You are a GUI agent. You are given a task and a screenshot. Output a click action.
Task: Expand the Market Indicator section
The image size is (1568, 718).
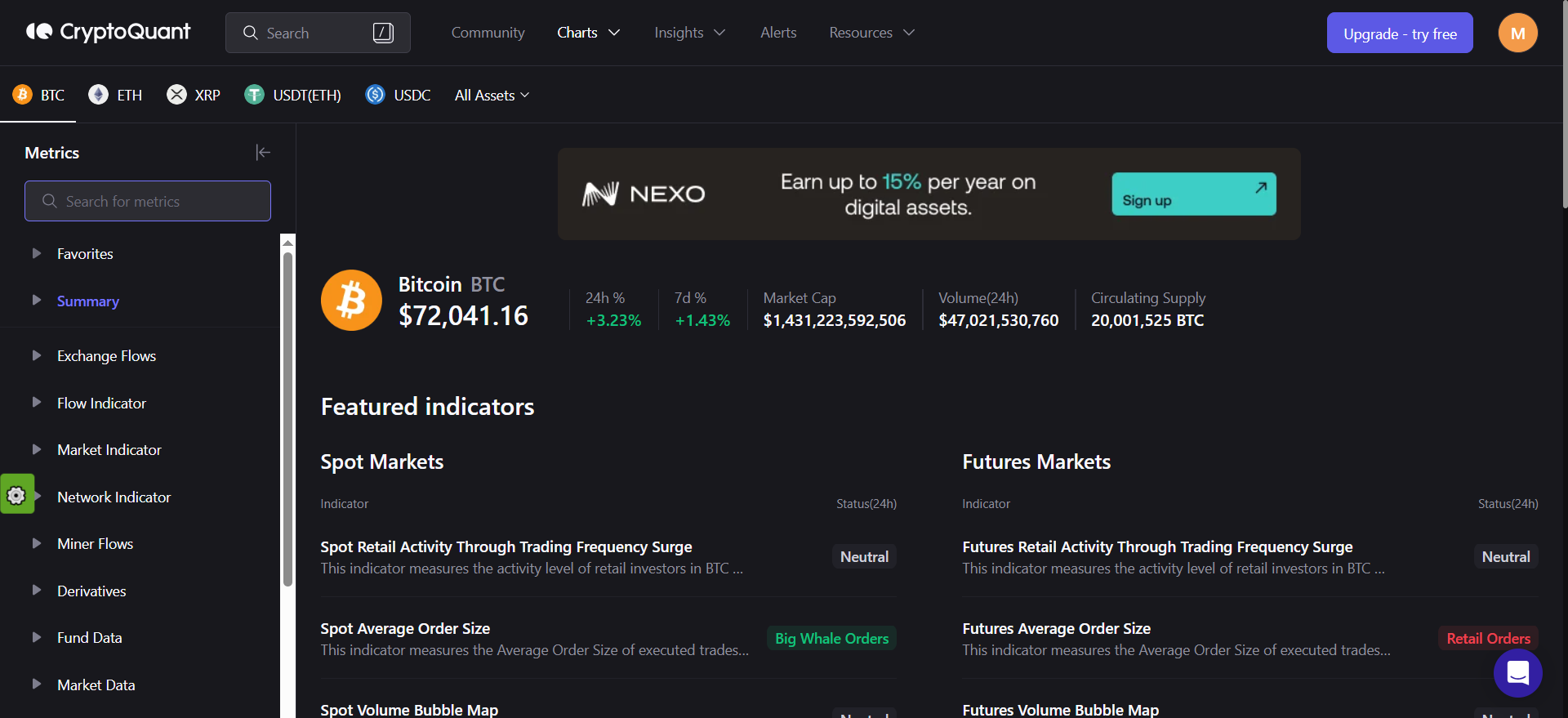click(36, 449)
